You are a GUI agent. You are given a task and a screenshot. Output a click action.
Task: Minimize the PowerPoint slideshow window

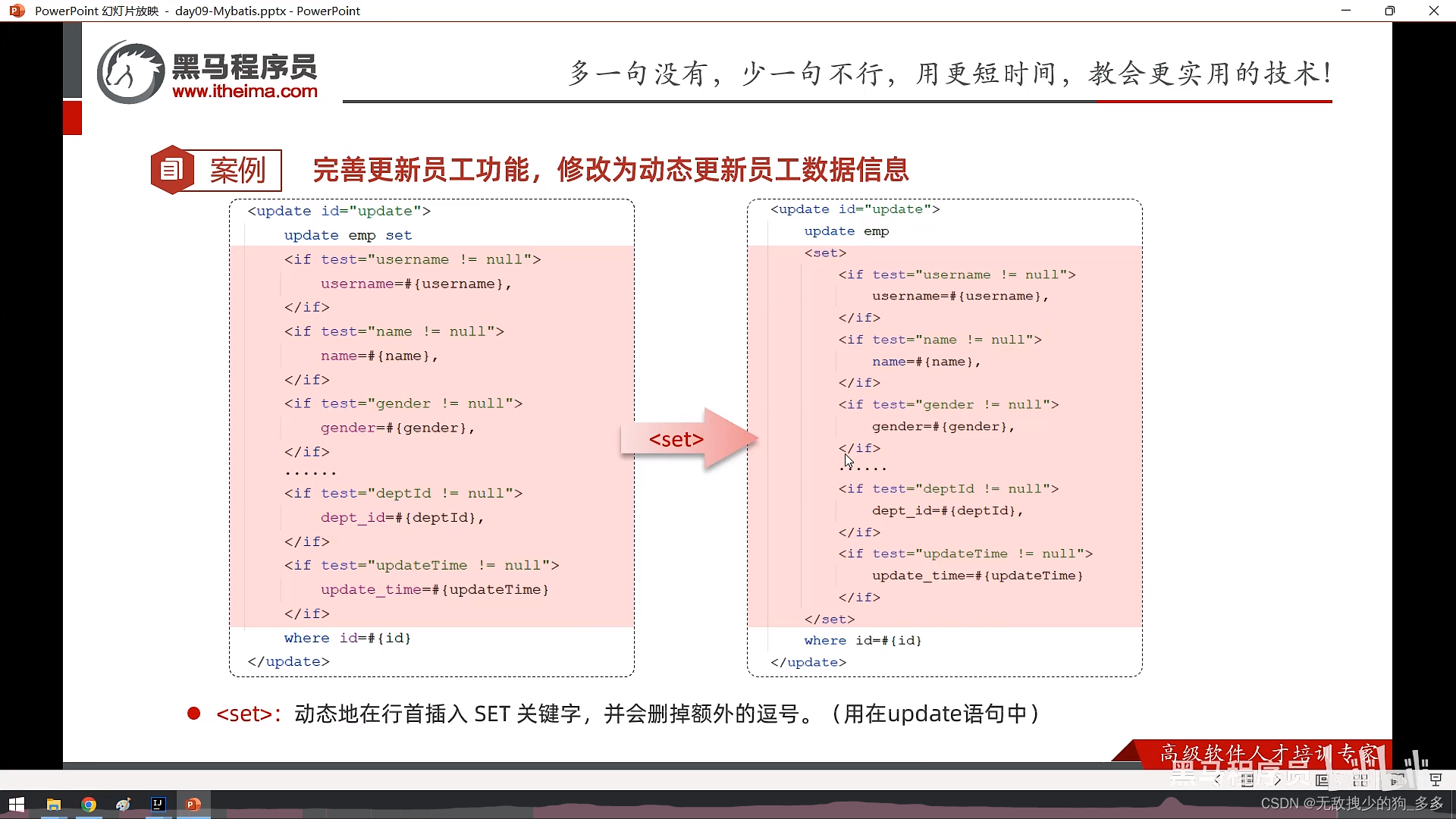(x=1346, y=11)
